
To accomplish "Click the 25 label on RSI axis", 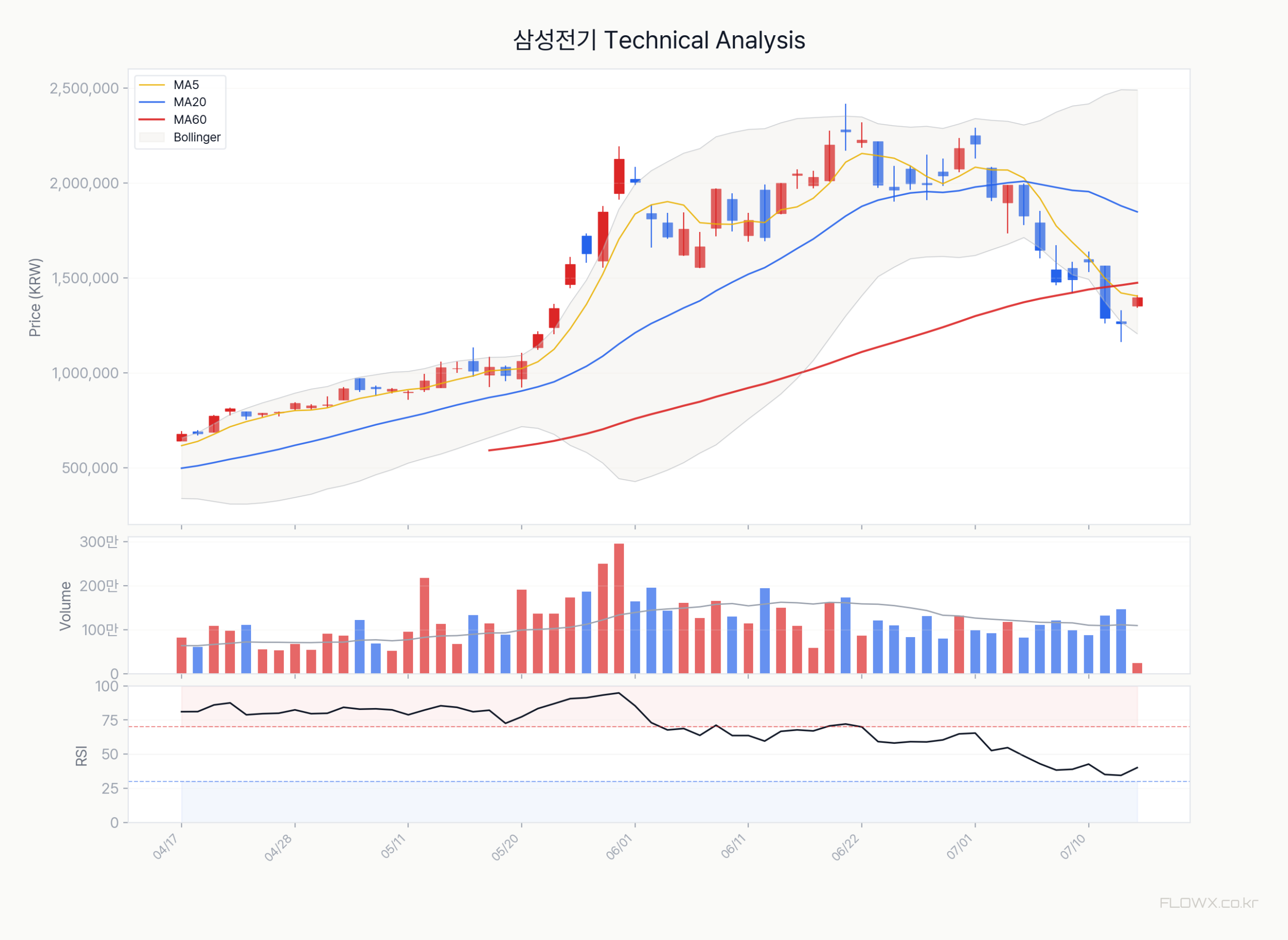I will [110, 789].
